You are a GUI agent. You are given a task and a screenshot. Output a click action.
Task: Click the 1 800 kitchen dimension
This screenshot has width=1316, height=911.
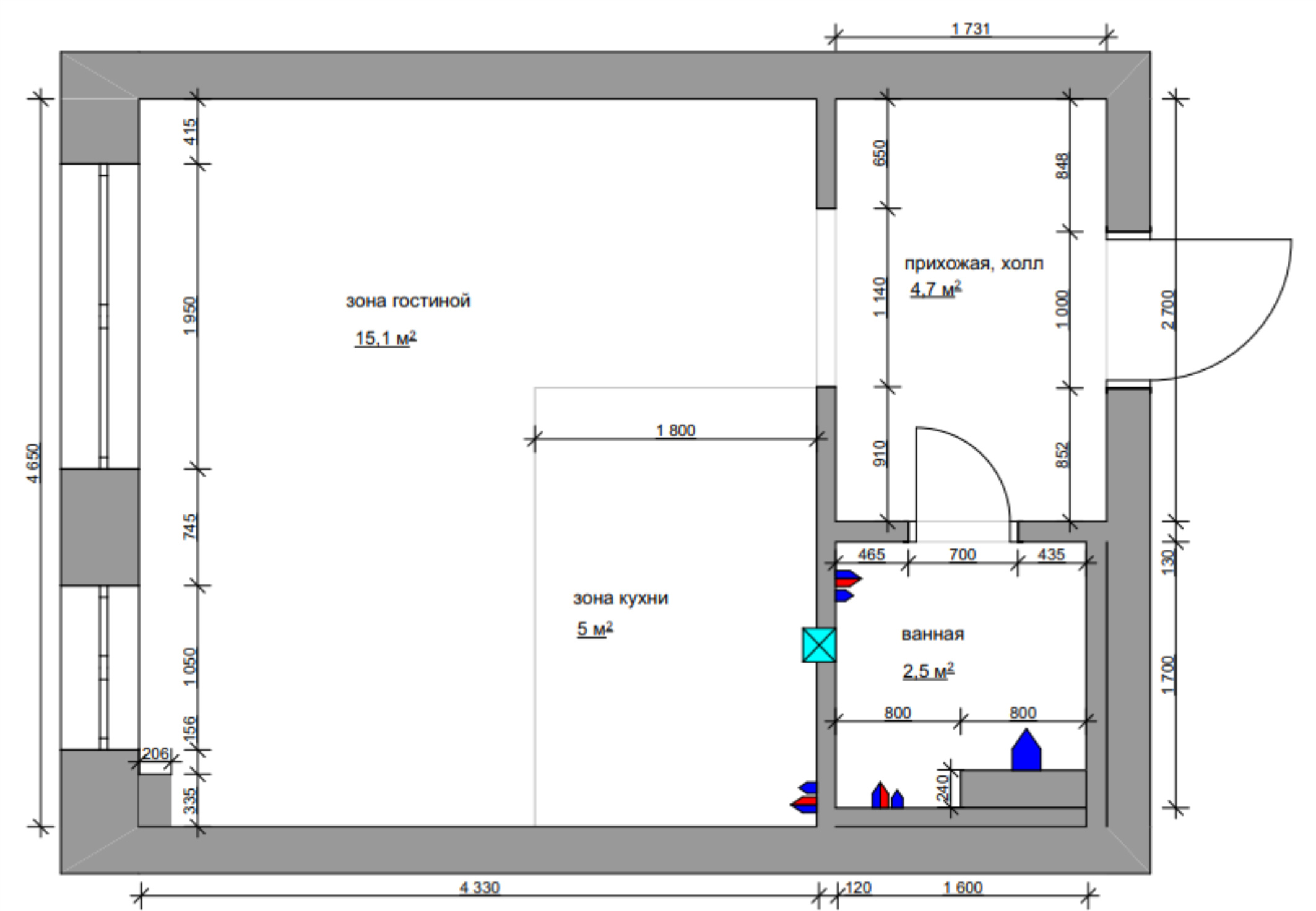(675, 430)
